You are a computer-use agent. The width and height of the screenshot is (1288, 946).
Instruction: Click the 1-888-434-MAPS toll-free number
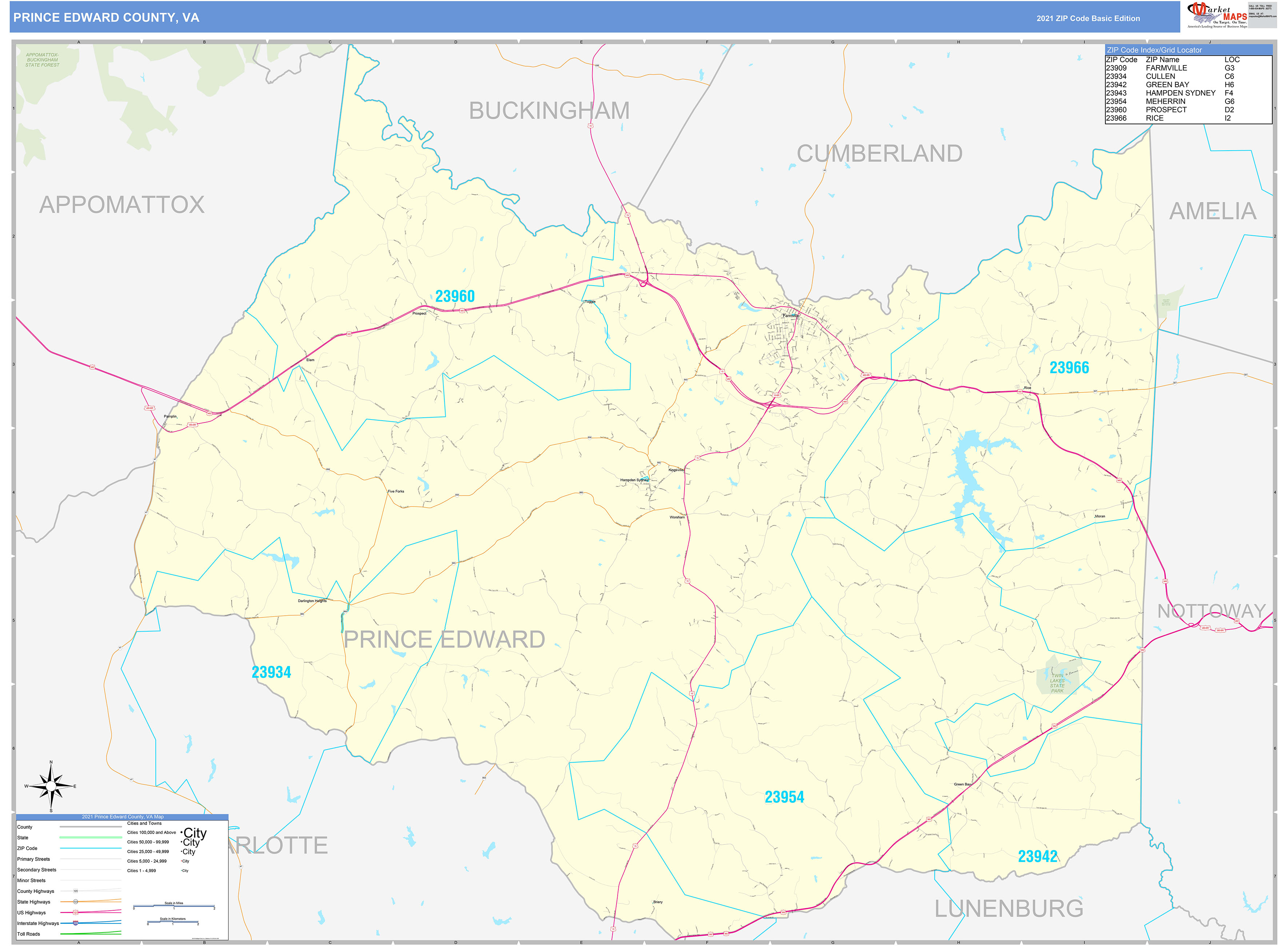[x=1260, y=9]
